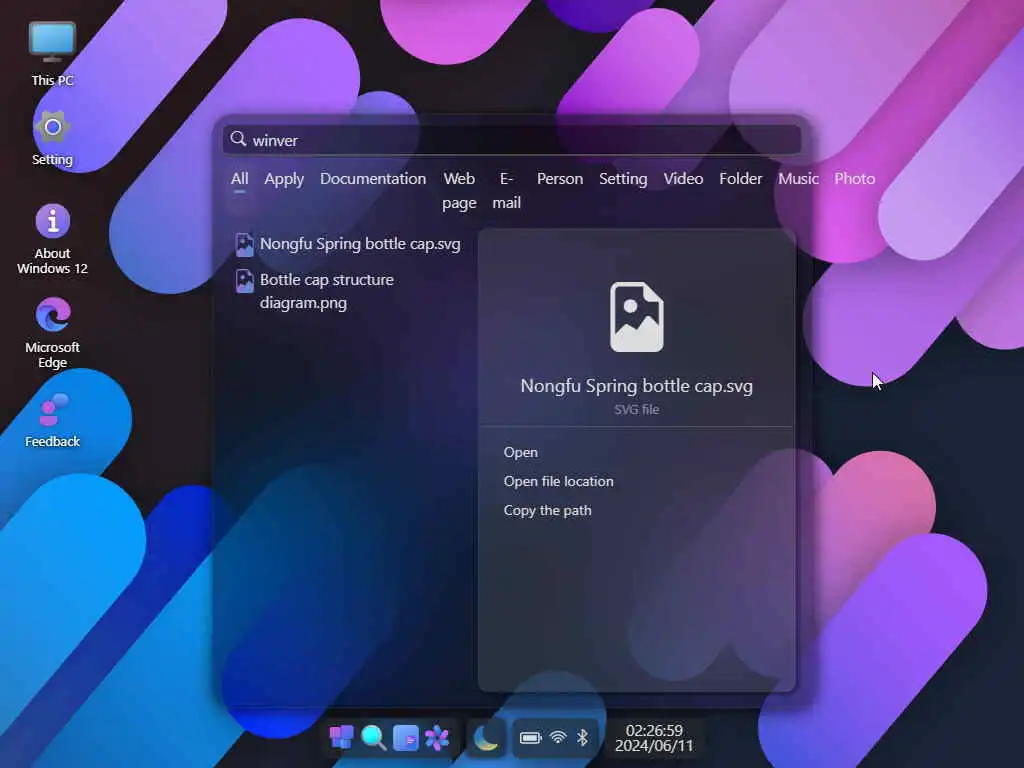Click the Wi-Fi taskbar icon
The height and width of the screenshot is (768, 1024).
coord(558,738)
